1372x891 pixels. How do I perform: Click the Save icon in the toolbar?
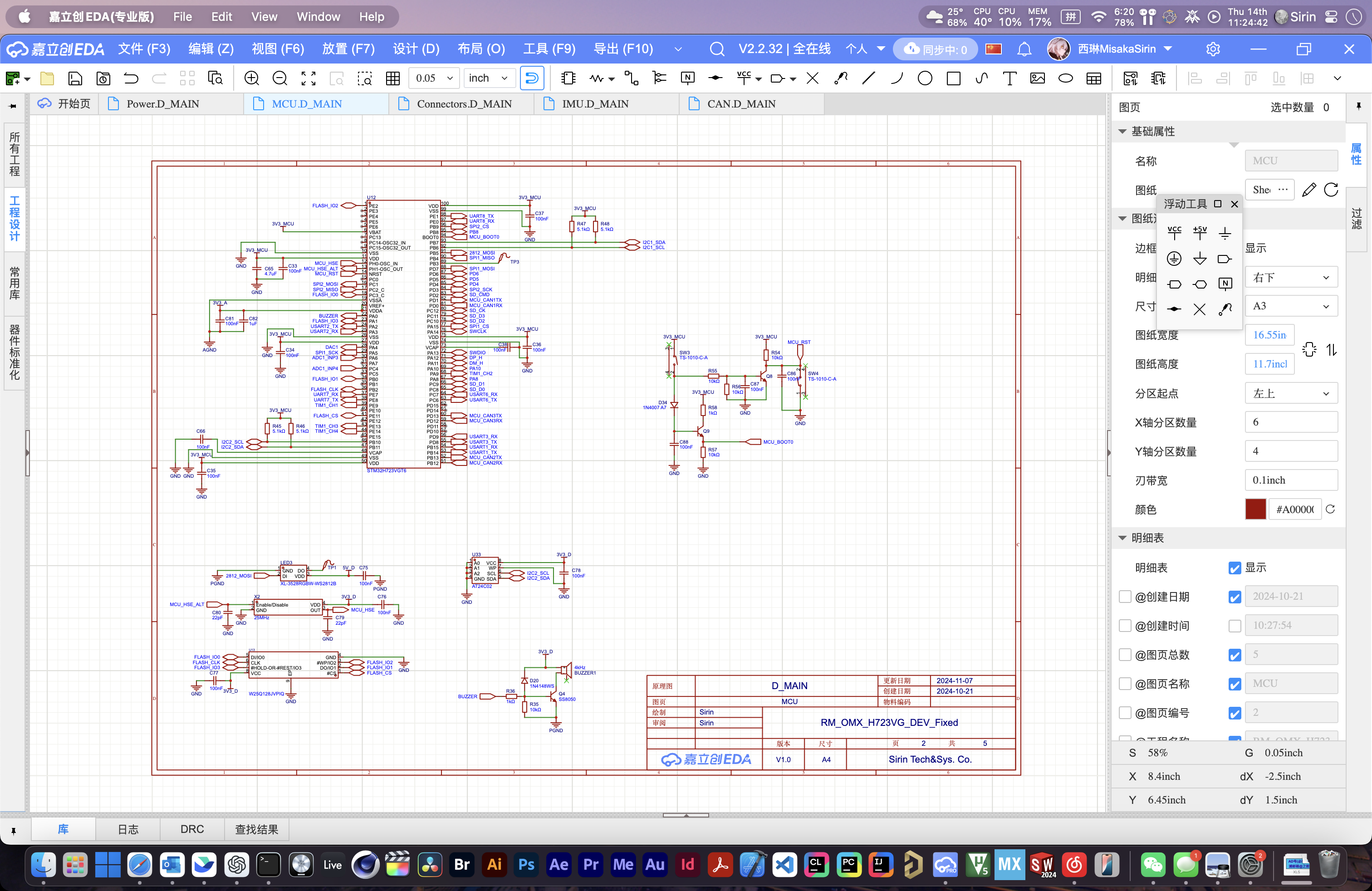click(75, 78)
